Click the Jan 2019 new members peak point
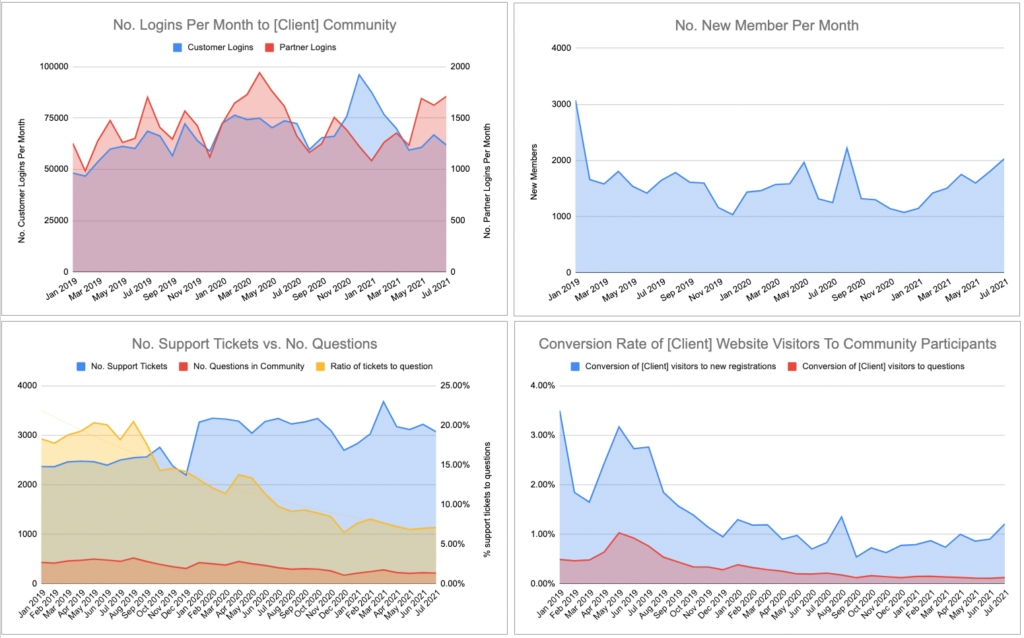The image size is (1024, 638). (x=575, y=101)
